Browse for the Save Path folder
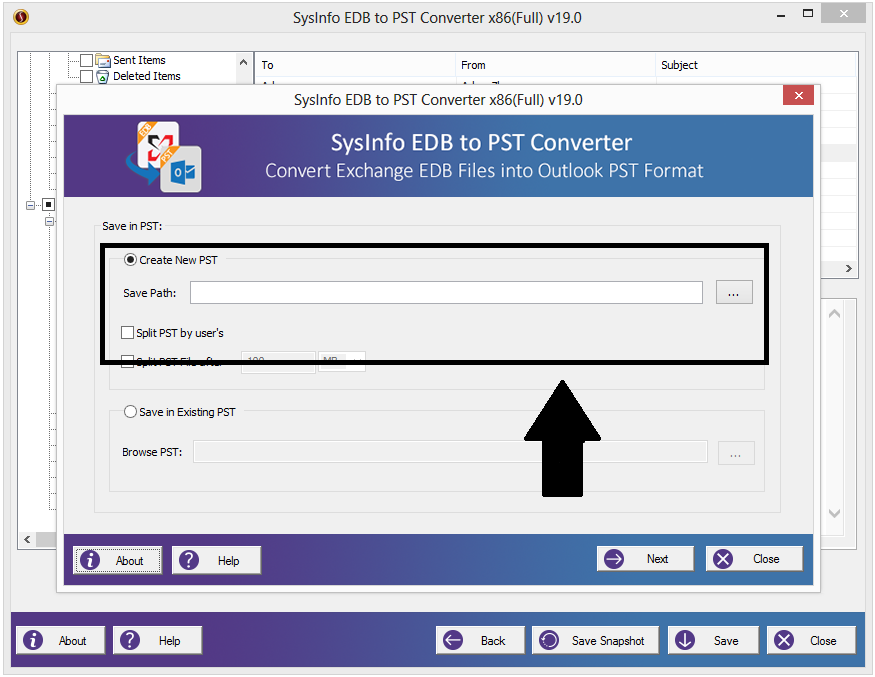Screen dimensions: 875x677 point(734,292)
